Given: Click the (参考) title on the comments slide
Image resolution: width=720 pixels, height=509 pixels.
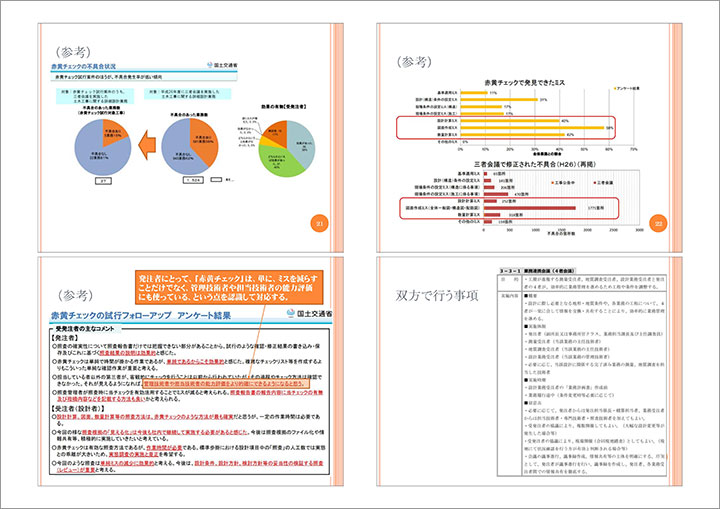Looking at the screenshot, I should 75,295.
